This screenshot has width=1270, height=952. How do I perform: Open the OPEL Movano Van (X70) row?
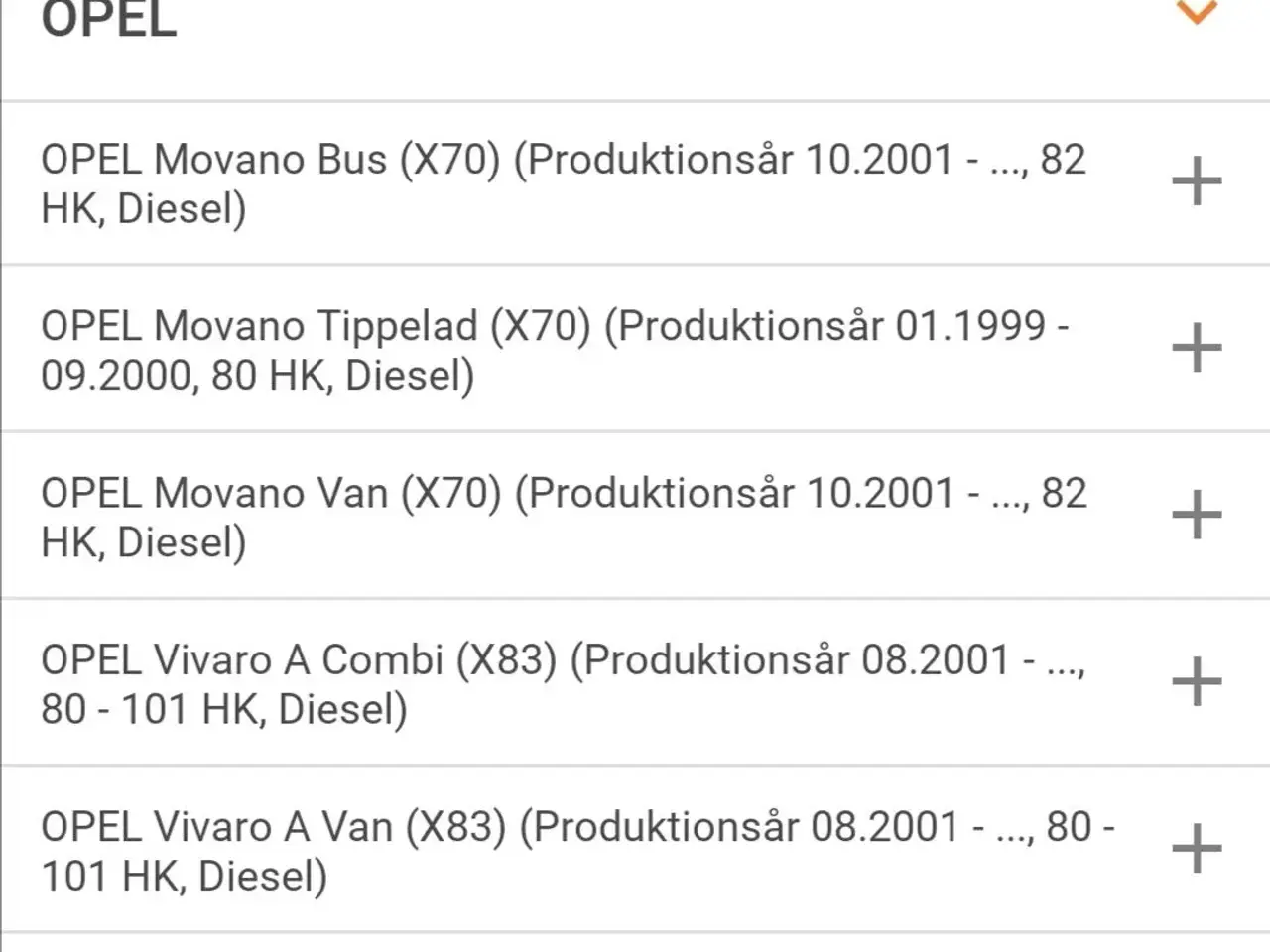(635, 516)
